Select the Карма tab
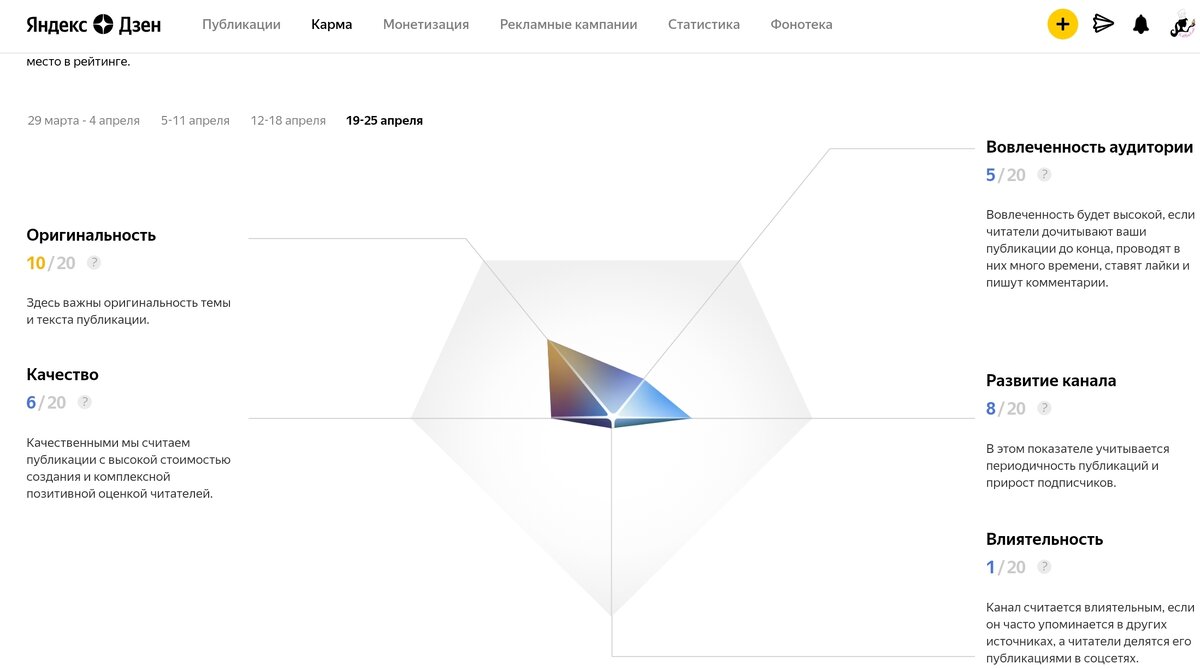The height and width of the screenshot is (669, 1200). click(x=331, y=24)
